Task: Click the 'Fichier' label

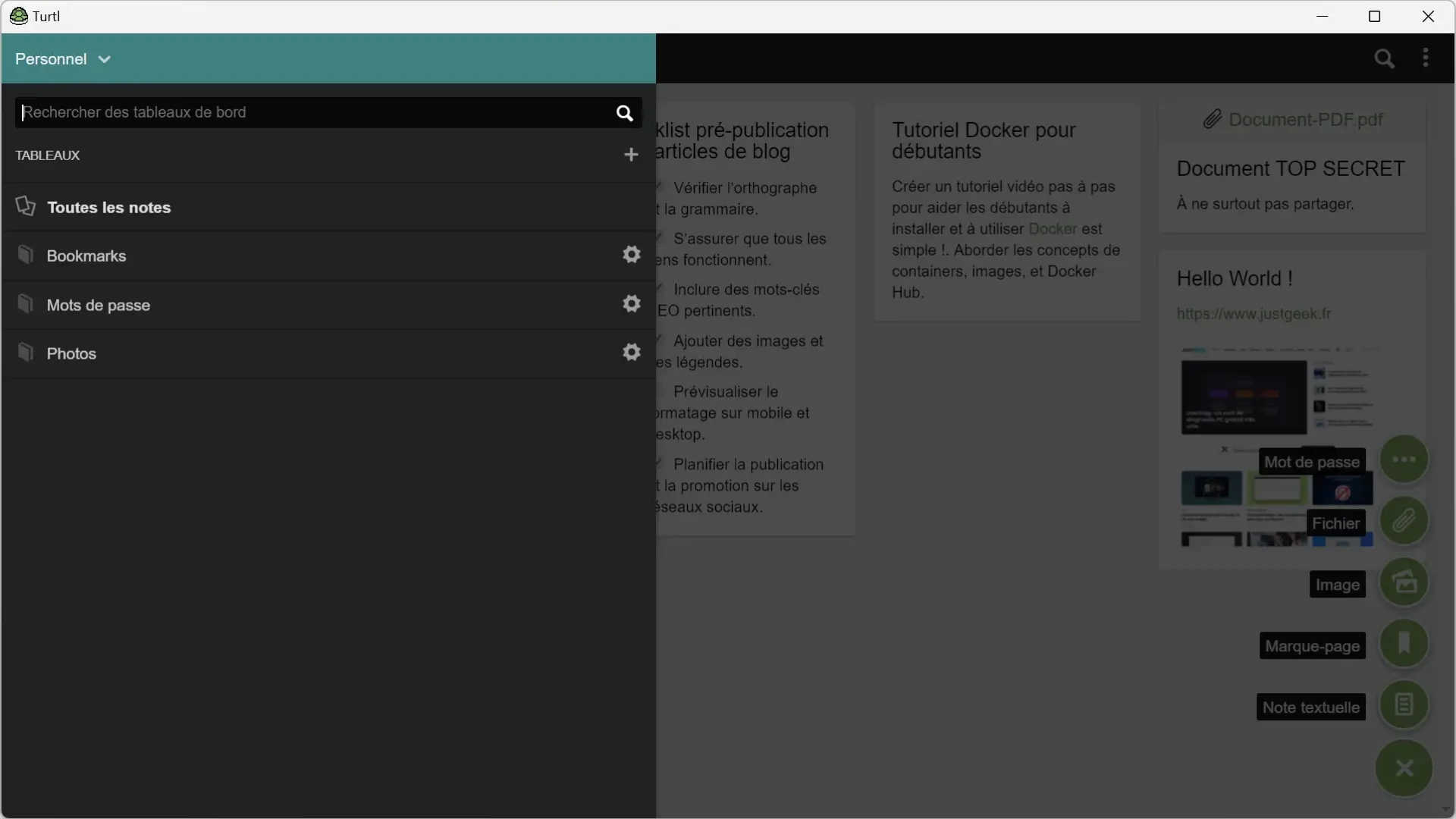Action: (1335, 523)
